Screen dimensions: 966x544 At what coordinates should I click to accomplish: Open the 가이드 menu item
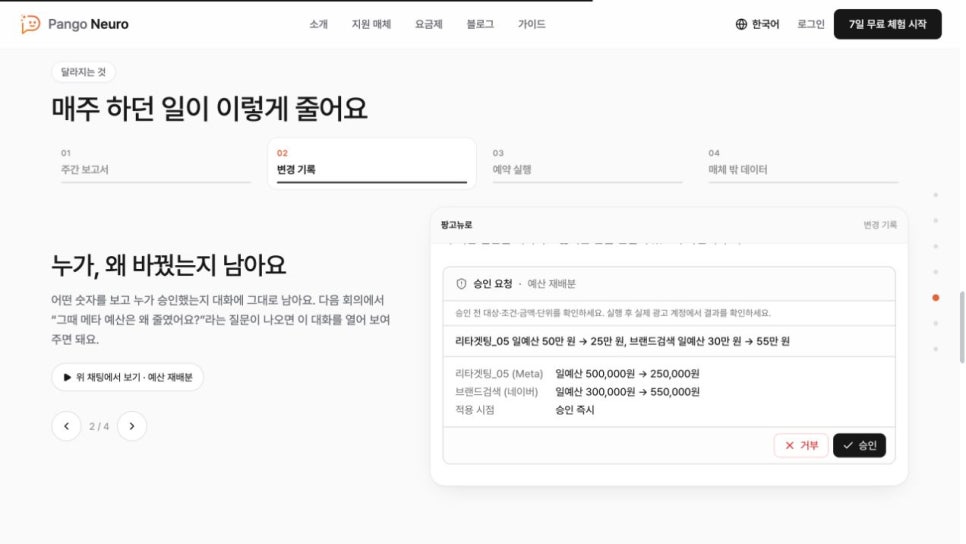point(532,24)
